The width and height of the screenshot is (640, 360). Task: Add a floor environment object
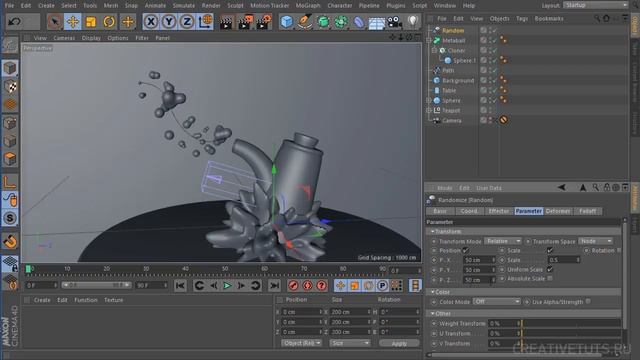376,22
